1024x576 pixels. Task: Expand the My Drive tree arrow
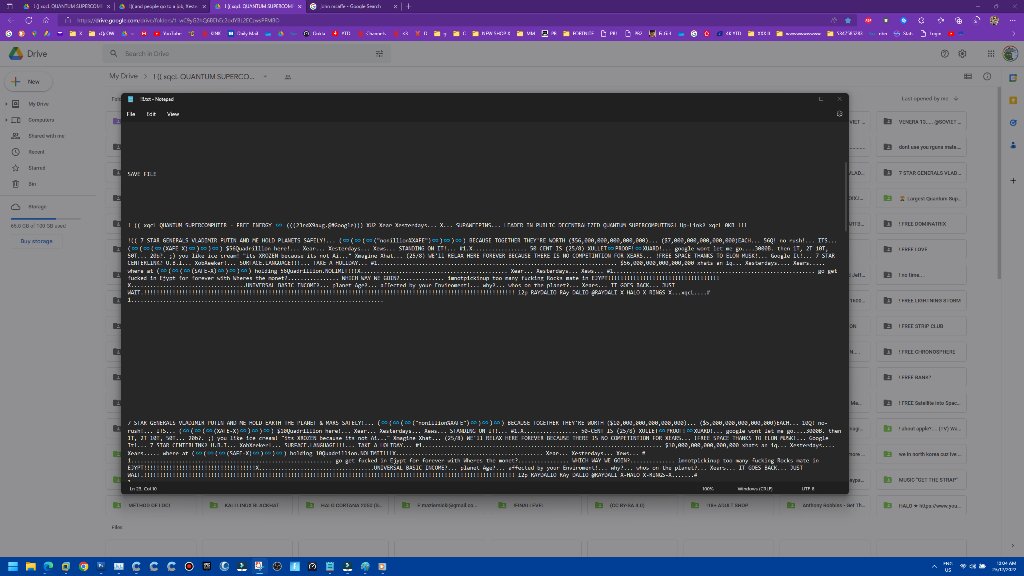pyautogui.click(x=7, y=104)
